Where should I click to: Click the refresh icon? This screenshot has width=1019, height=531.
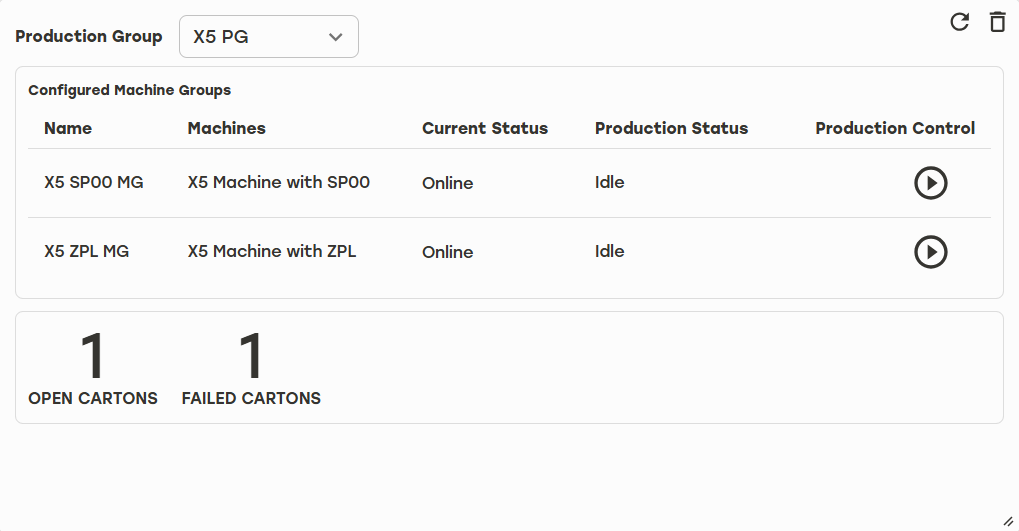(959, 21)
